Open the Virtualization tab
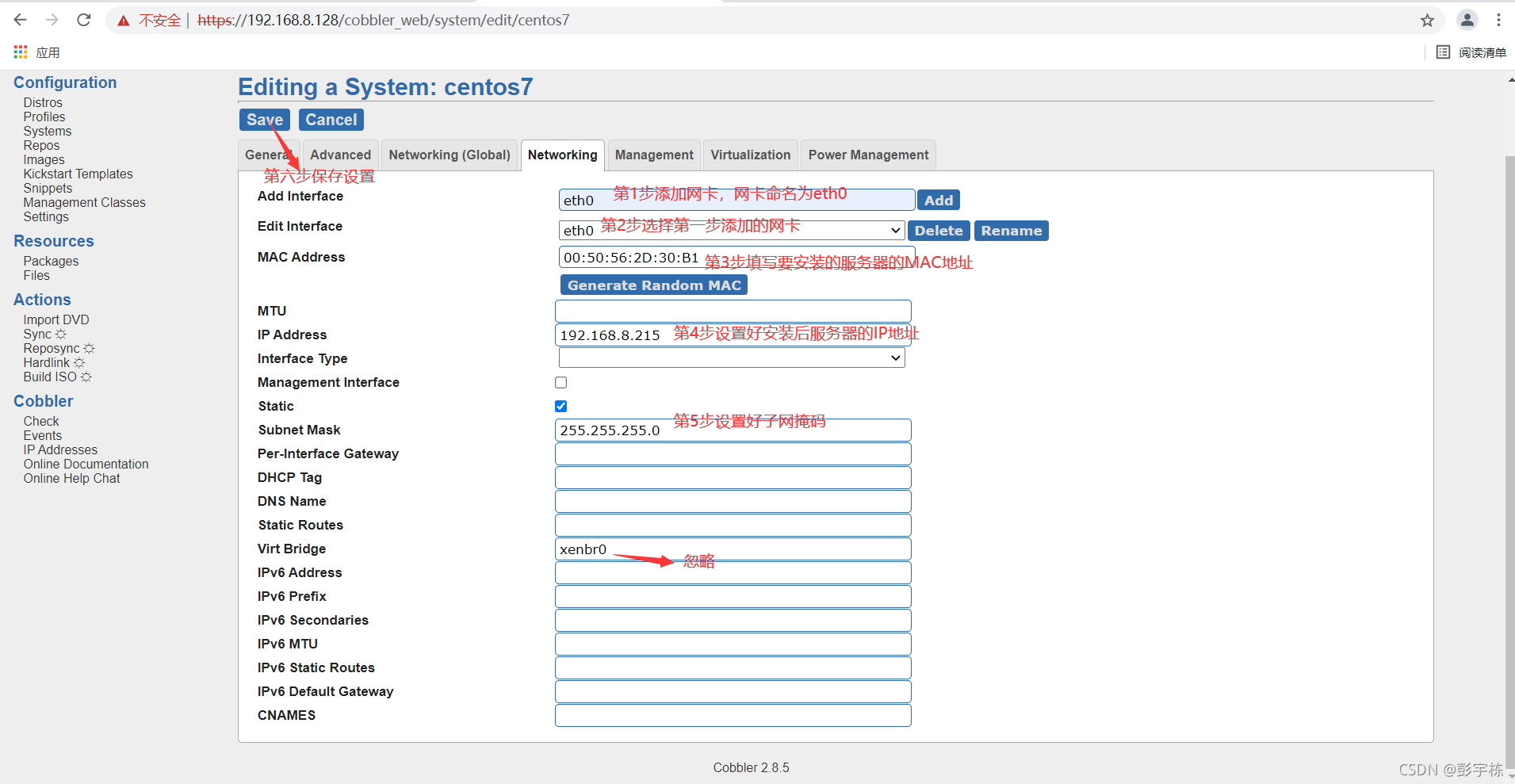 click(x=751, y=155)
